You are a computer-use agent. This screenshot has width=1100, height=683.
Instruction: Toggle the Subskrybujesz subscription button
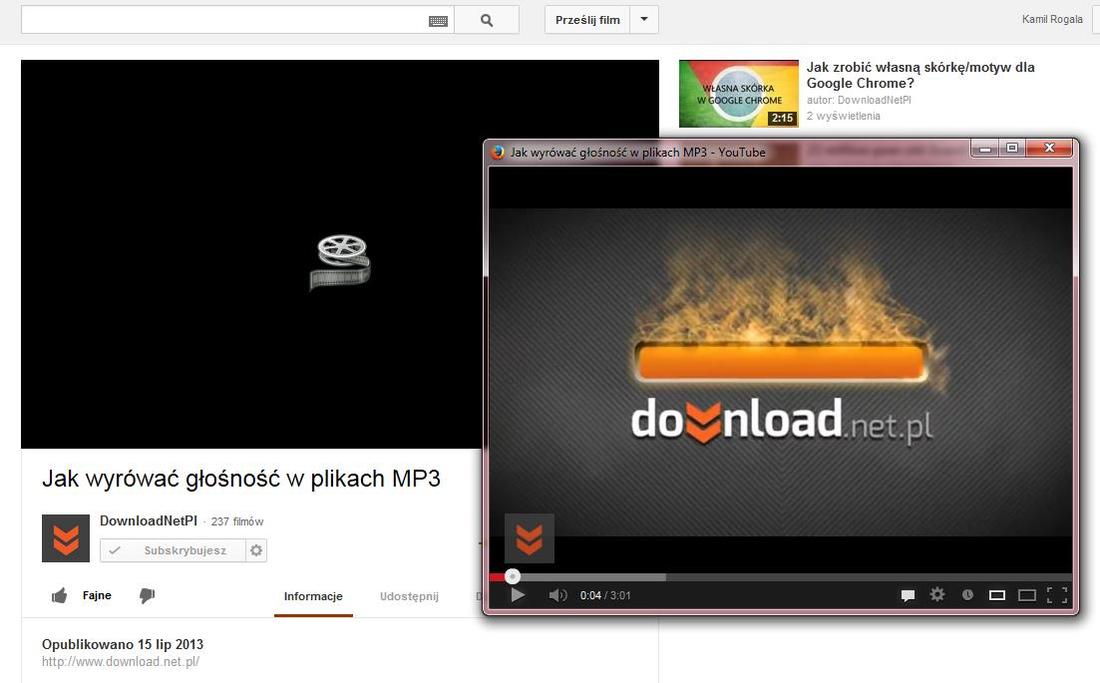pyautogui.click(x=173, y=550)
